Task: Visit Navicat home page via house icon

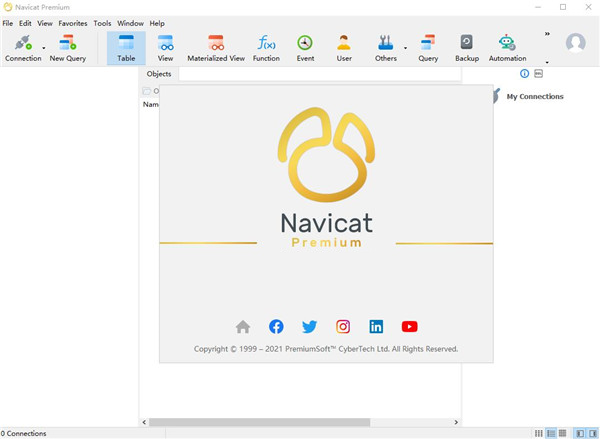Action: point(243,327)
